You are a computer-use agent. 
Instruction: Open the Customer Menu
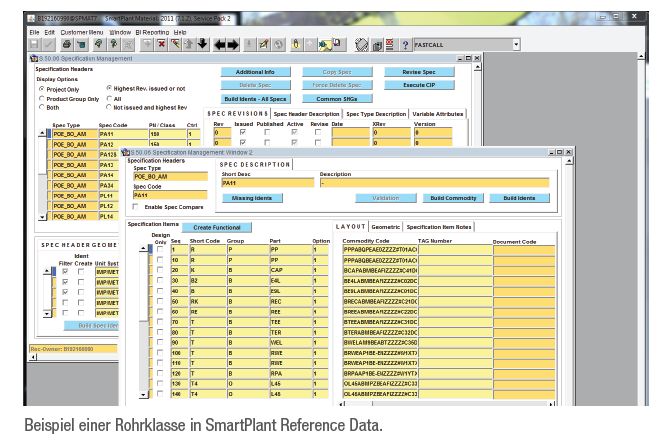(x=82, y=32)
